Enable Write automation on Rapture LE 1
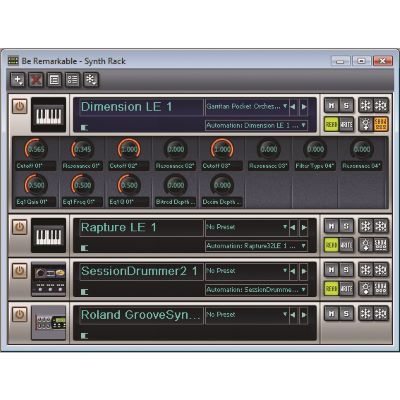Screen dimensions: 400x400 pyautogui.click(x=346, y=245)
